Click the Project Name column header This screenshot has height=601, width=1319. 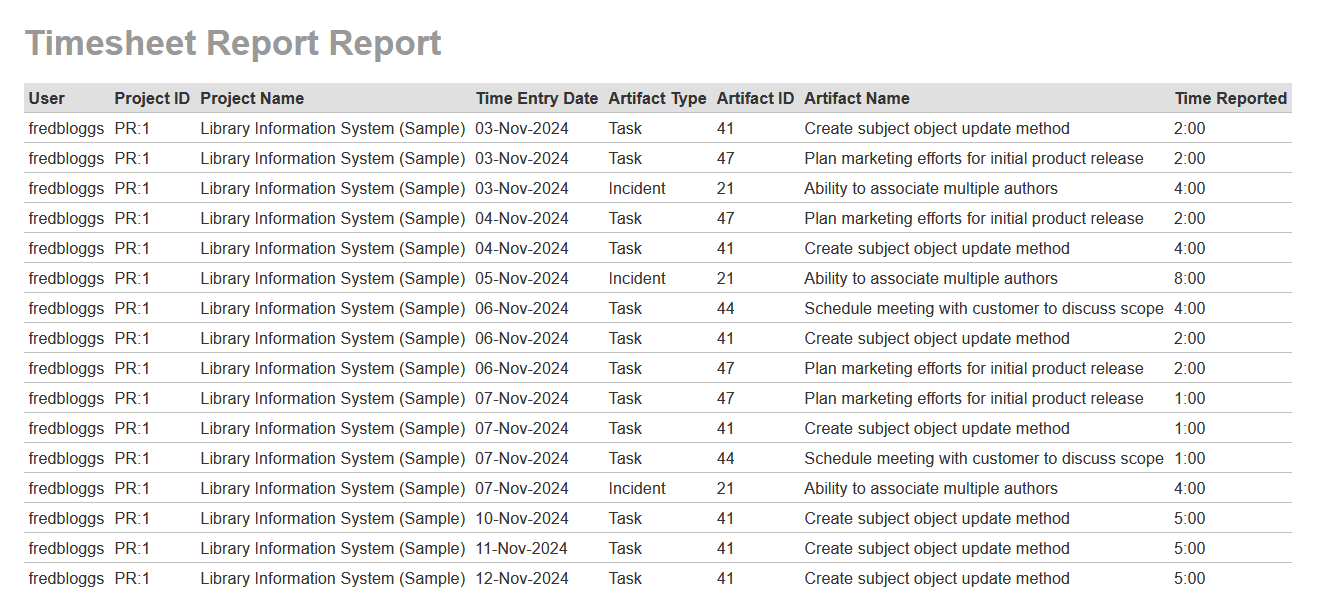pos(252,98)
